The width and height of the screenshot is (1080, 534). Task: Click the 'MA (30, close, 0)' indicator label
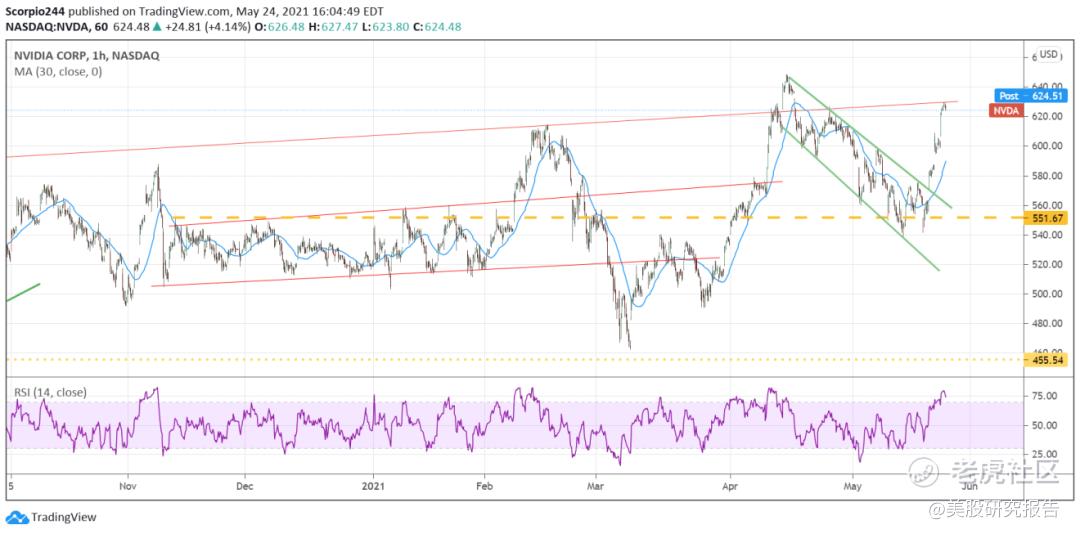pos(59,71)
